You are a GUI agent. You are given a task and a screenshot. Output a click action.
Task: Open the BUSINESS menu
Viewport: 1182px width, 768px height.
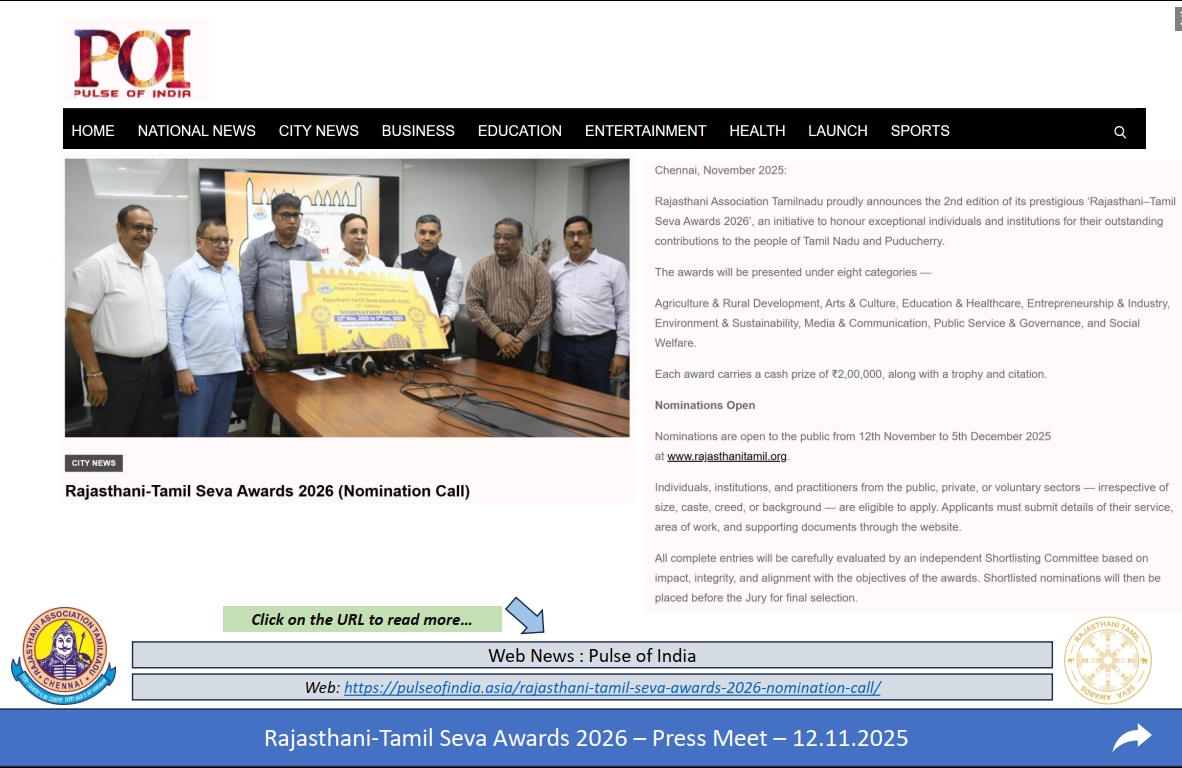[418, 131]
